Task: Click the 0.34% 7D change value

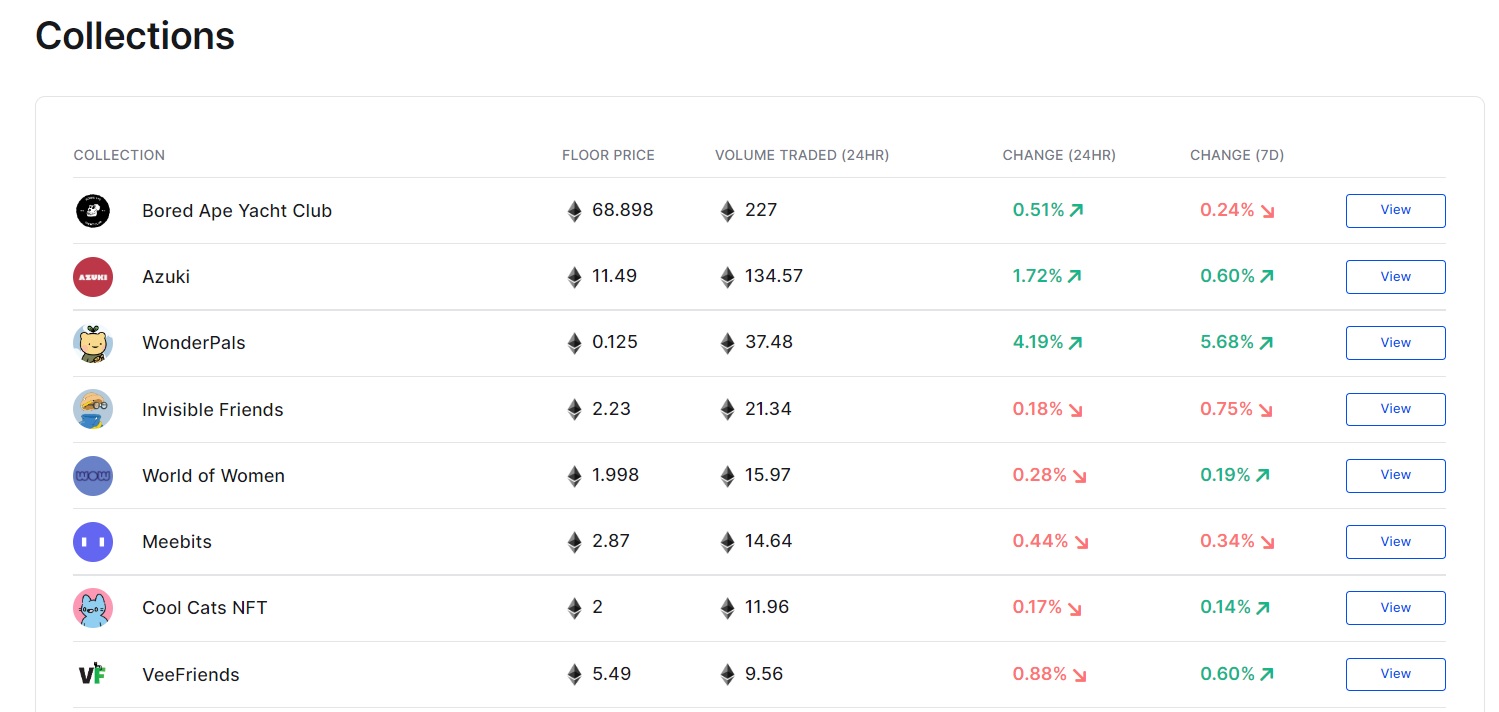Action: tap(1228, 541)
